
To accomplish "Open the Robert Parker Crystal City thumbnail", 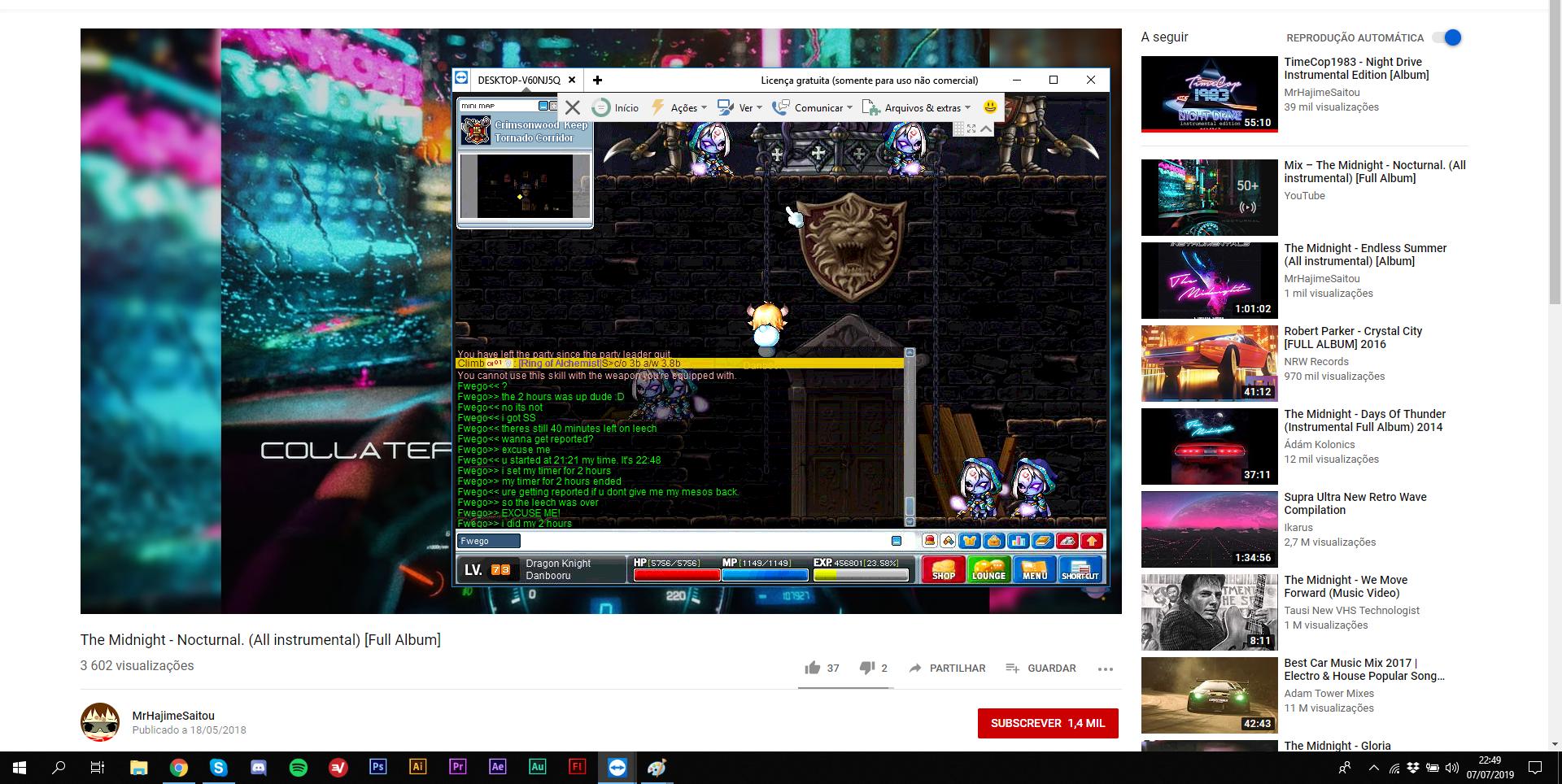I will click(1209, 364).
